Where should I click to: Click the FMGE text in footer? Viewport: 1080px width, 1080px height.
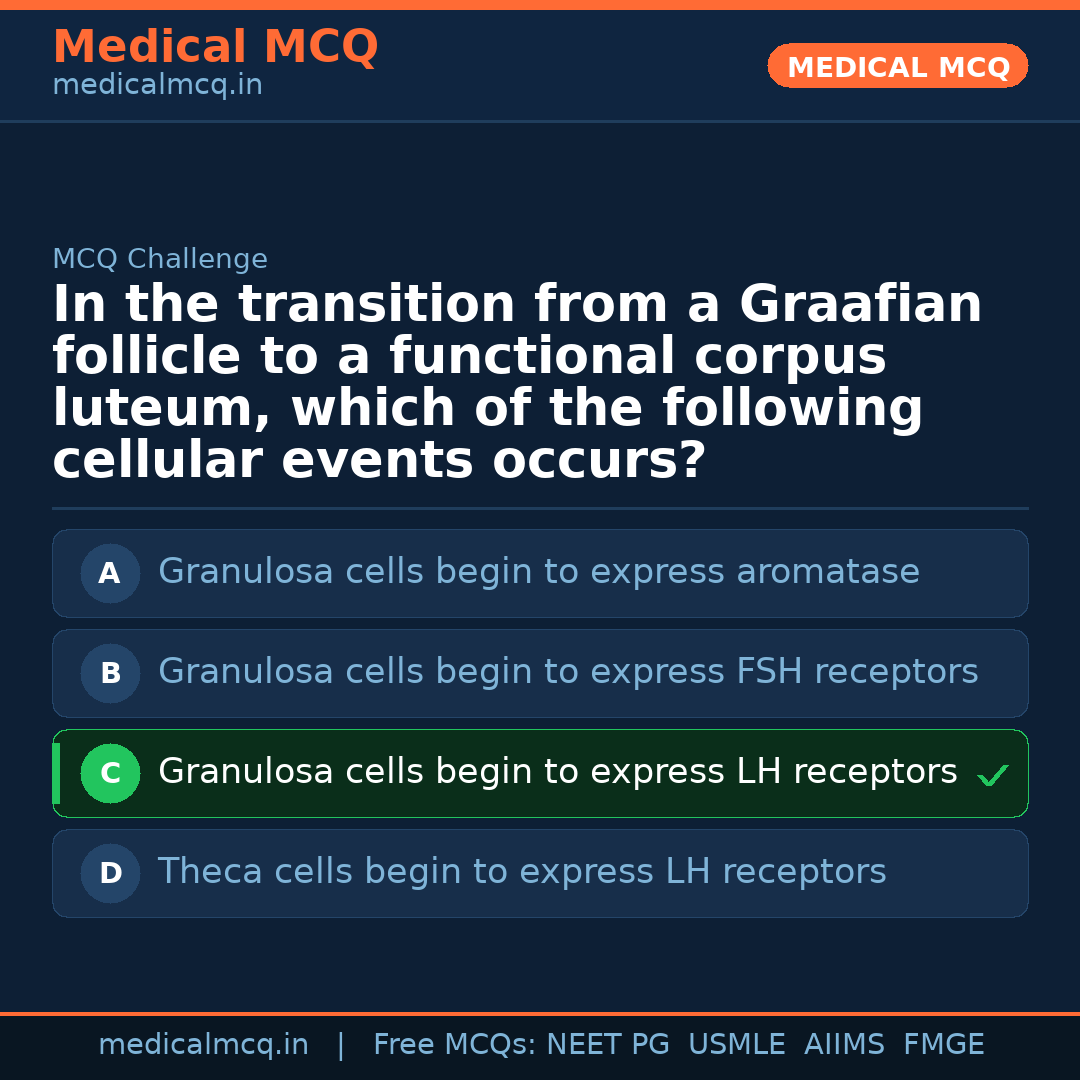coord(943,1045)
